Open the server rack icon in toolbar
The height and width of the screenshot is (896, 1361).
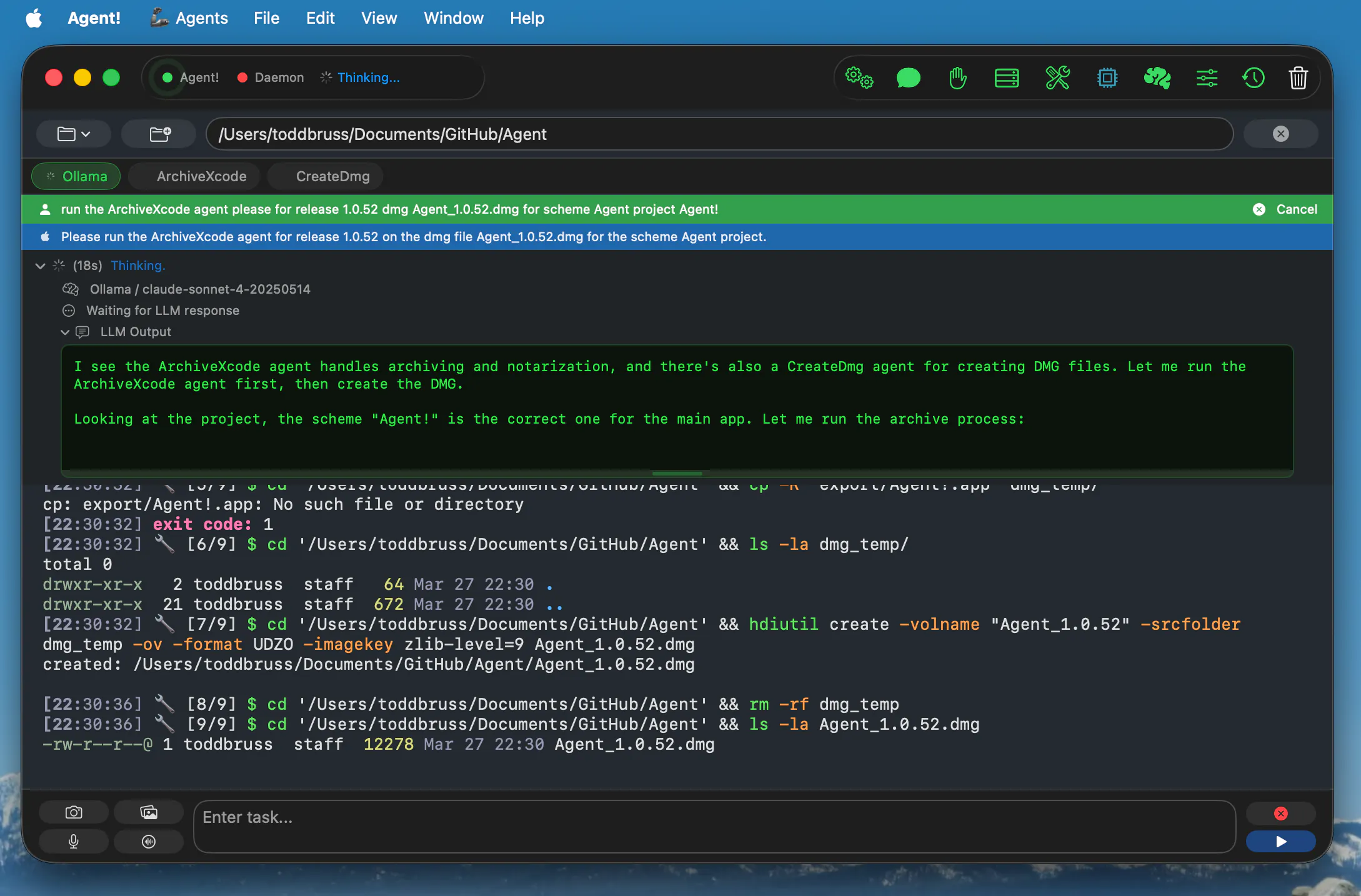[1007, 78]
